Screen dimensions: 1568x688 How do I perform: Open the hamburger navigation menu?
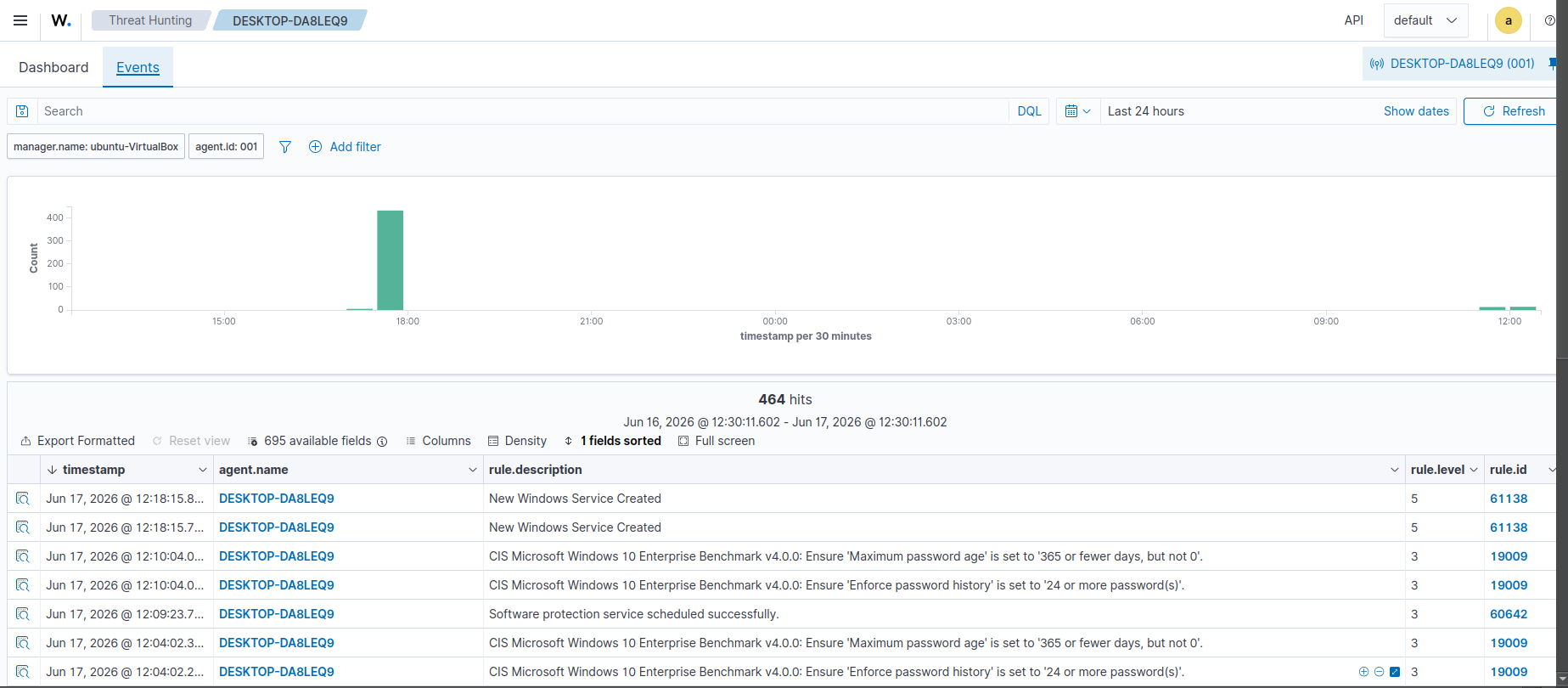pos(20,20)
